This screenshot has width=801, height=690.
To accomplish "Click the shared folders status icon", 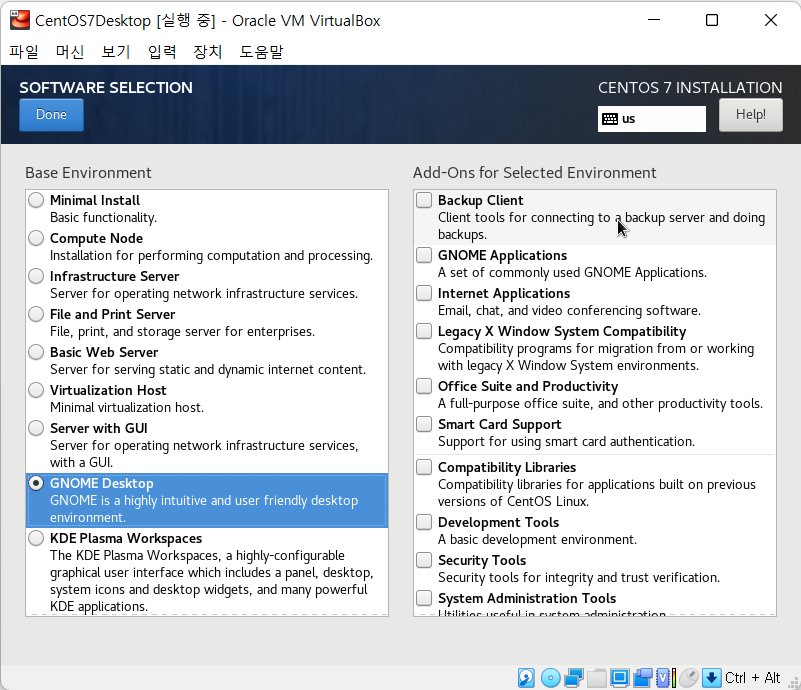I will (x=597, y=678).
